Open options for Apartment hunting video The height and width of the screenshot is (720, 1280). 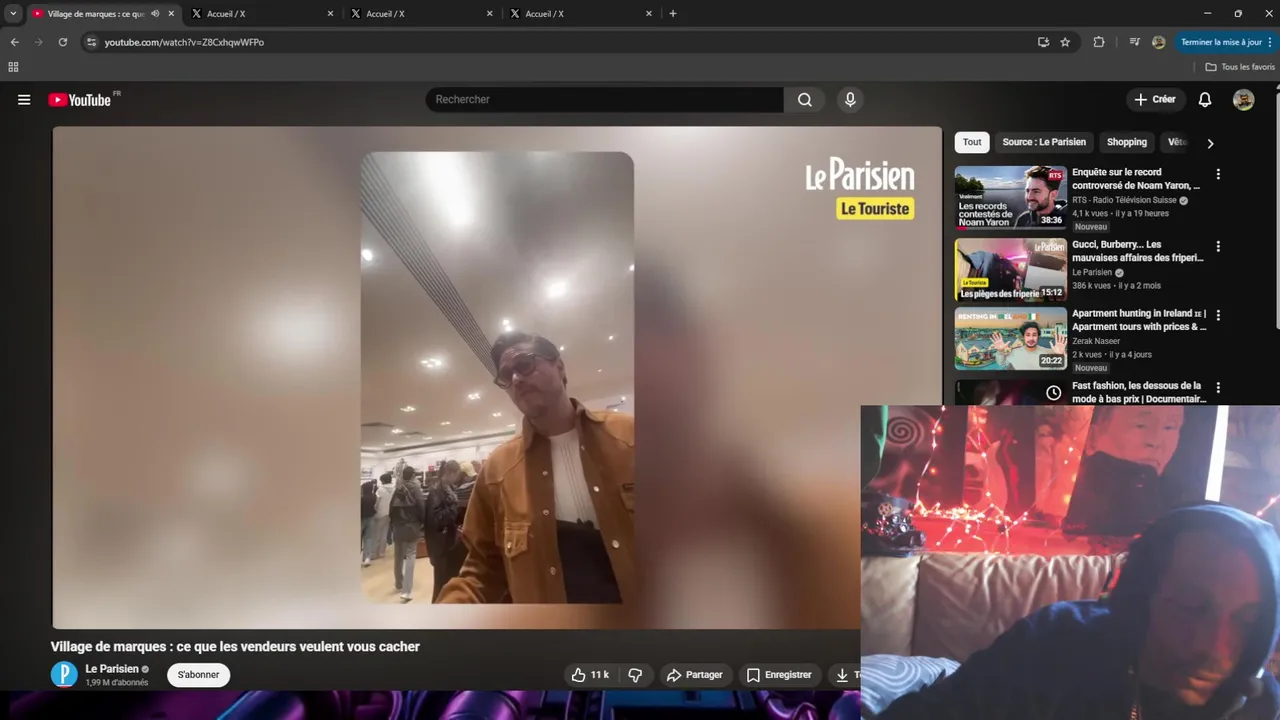click(x=1218, y=315)
